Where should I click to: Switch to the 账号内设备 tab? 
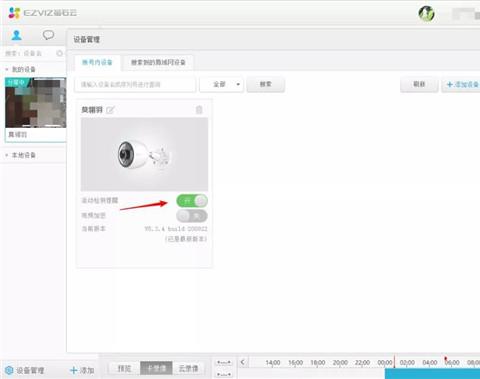click(x=97, y=62)
